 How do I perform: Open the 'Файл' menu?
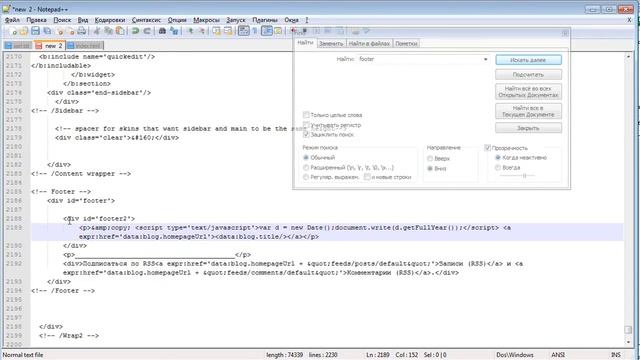click(12, 20)
